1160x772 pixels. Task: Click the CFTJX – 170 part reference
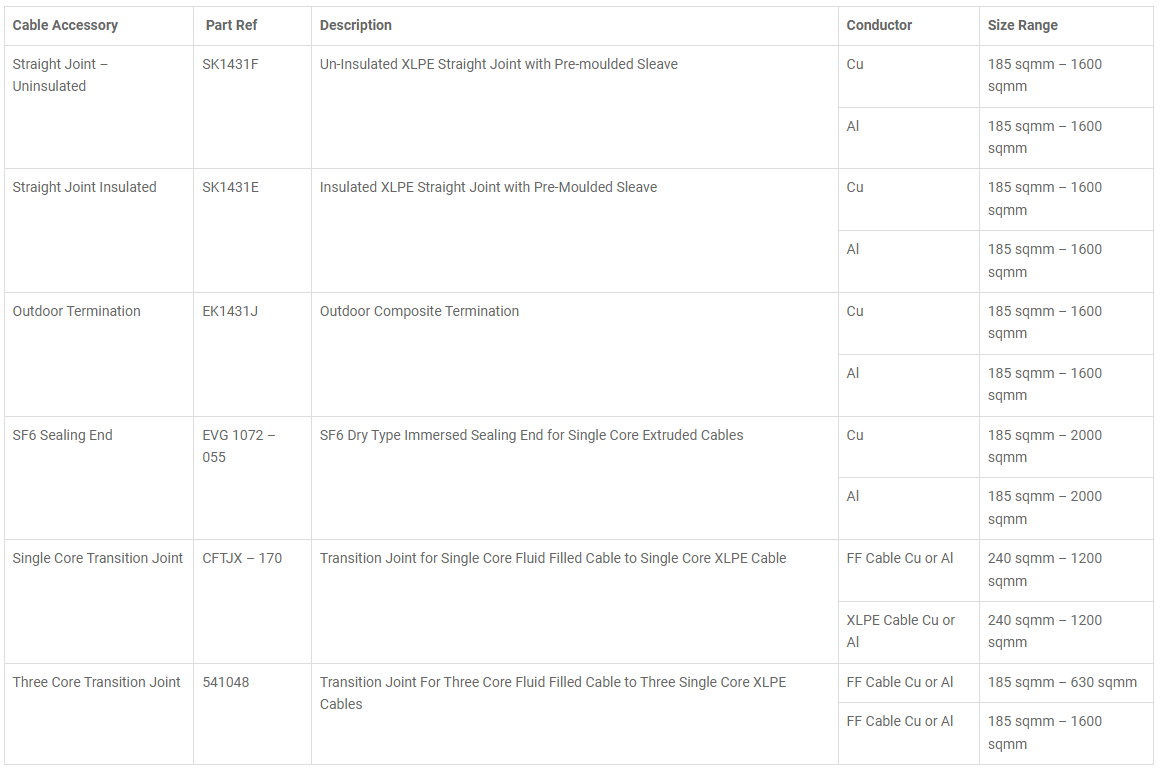pyautogui.click(x=242, y=558)
